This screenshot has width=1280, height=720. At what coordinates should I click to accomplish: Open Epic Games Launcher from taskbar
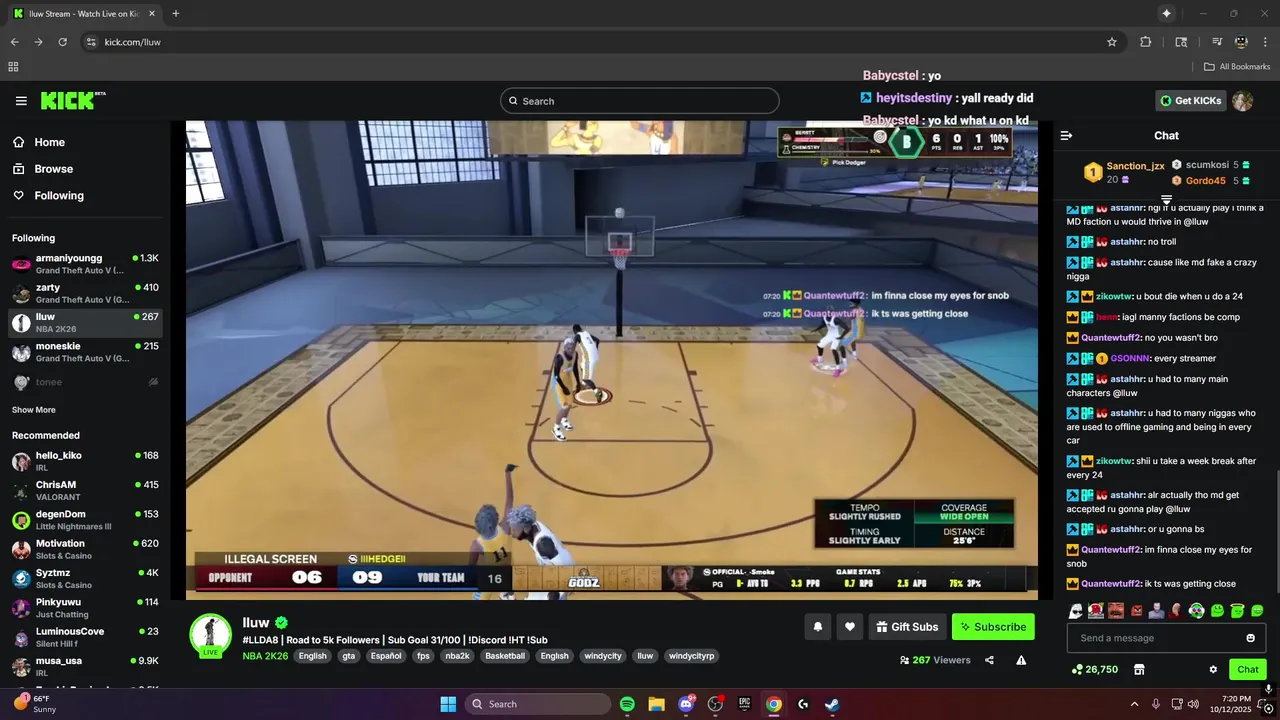(x=744, y=704)
